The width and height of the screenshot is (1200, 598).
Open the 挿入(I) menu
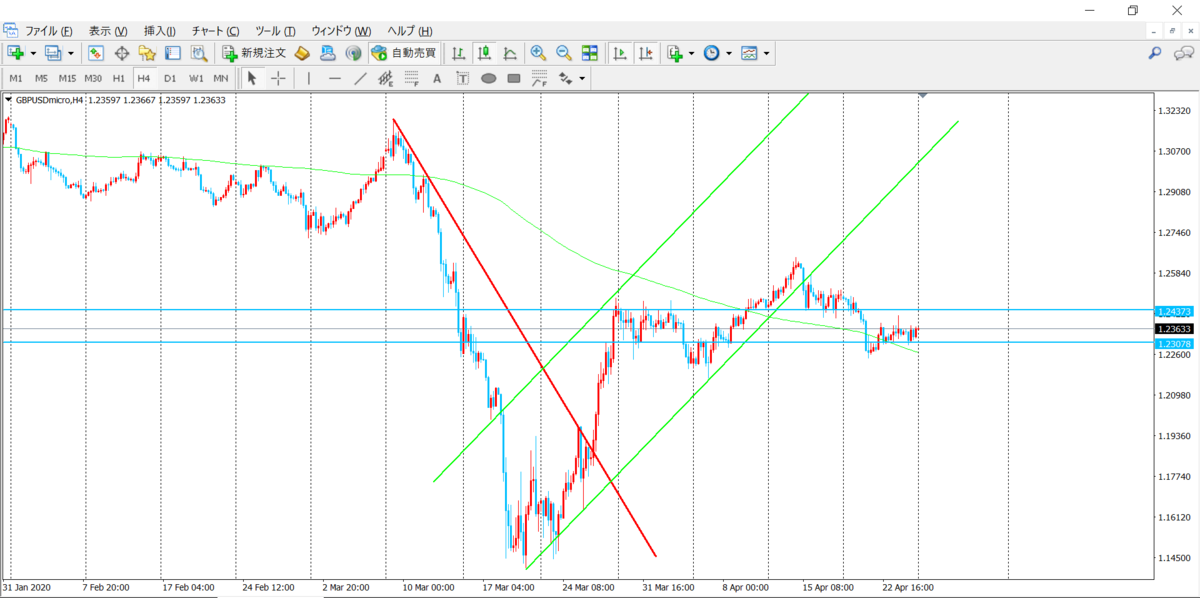coord(160,31)
